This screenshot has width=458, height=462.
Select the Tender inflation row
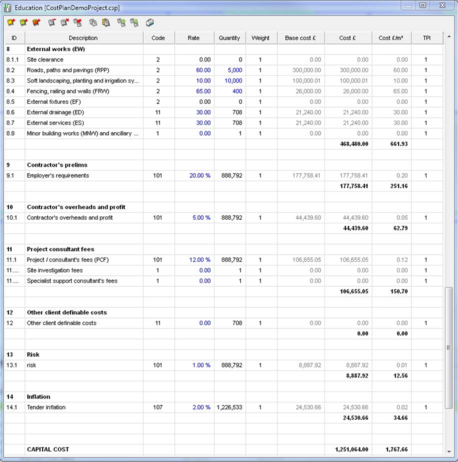point(223,407)
